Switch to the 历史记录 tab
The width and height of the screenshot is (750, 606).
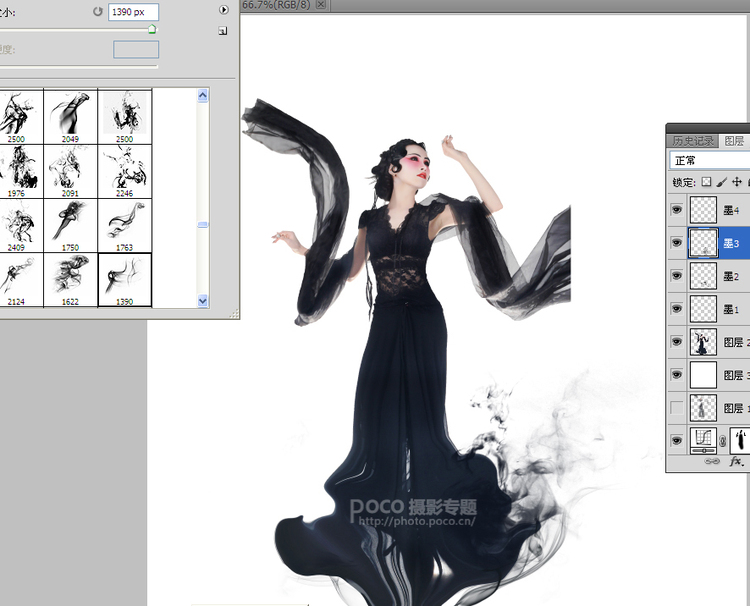[x=693, y=141]
